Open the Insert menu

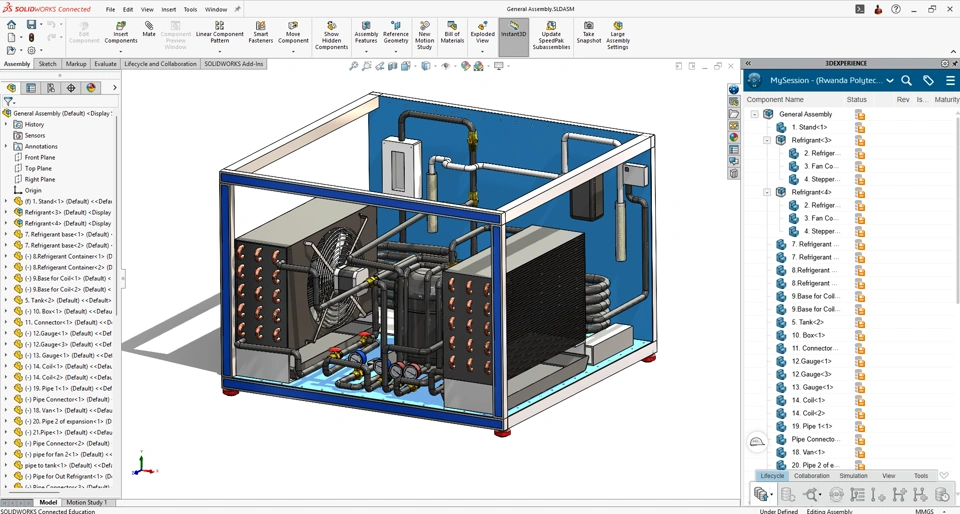pyautogui.click(x=168, y=9)
